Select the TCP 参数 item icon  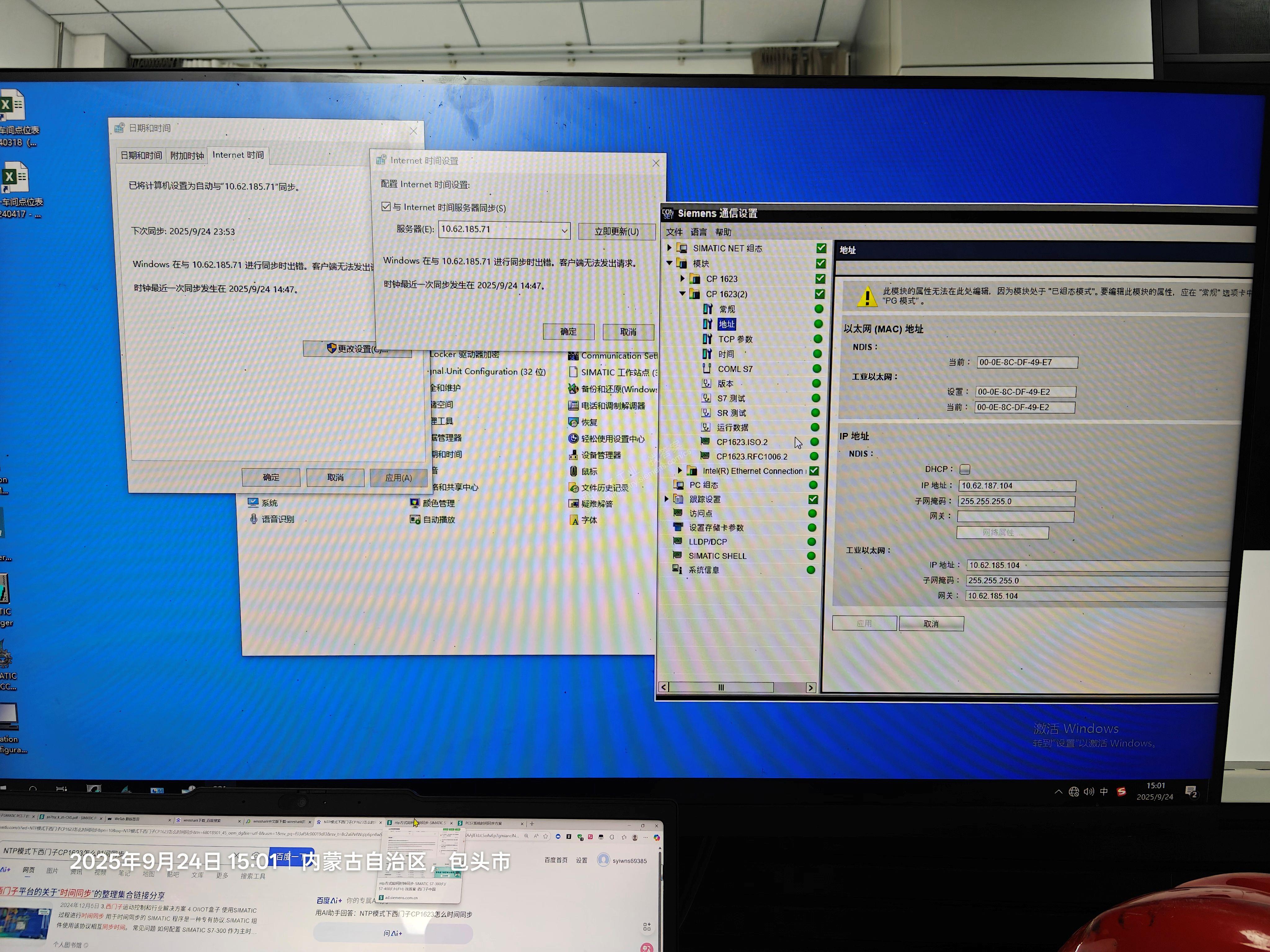(707, 339)
